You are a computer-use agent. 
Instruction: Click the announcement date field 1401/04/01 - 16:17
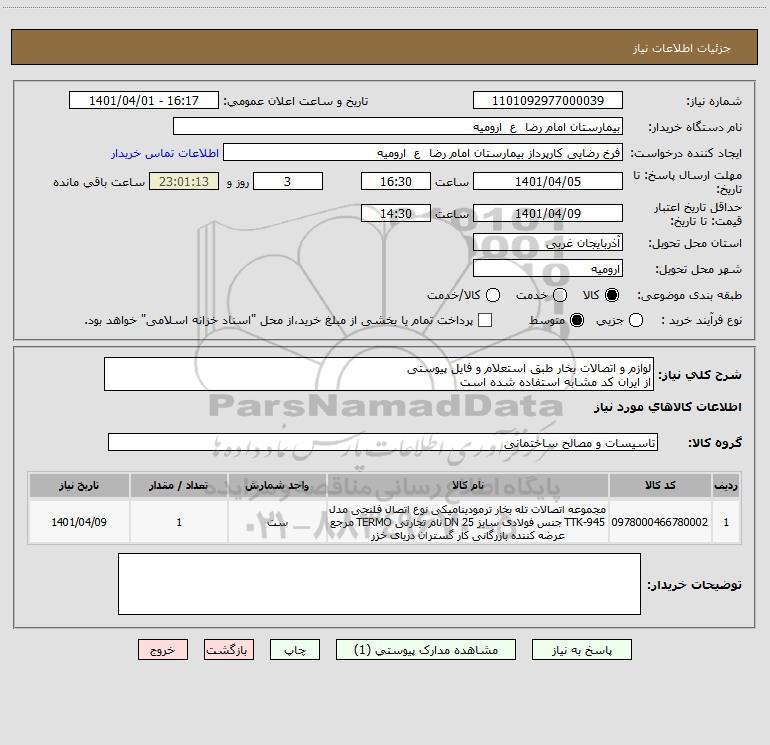coord(144,100)
